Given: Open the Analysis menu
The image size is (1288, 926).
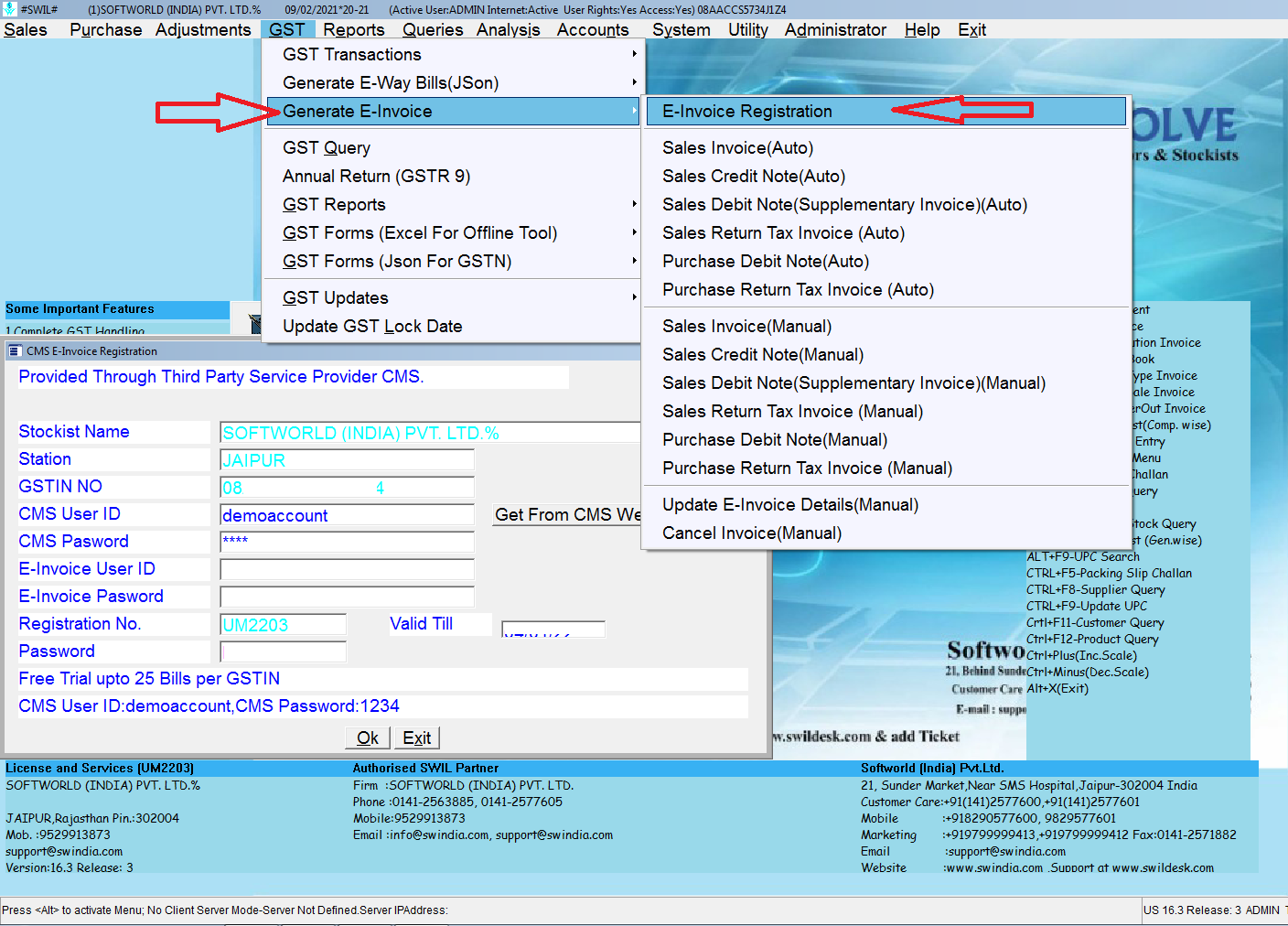Looking at the screenshot, I should [x=508, y=29].
